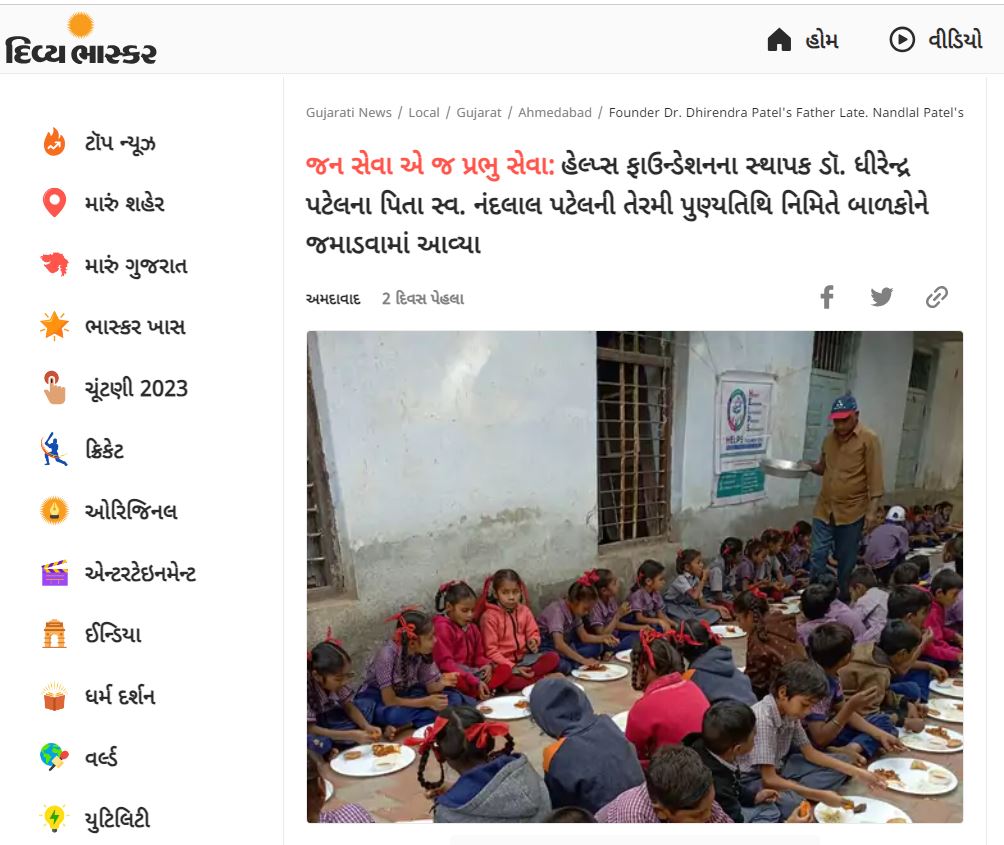Share article via Facebook icon
This screenshot has width=1004, height=845.
tap(827, 297)
